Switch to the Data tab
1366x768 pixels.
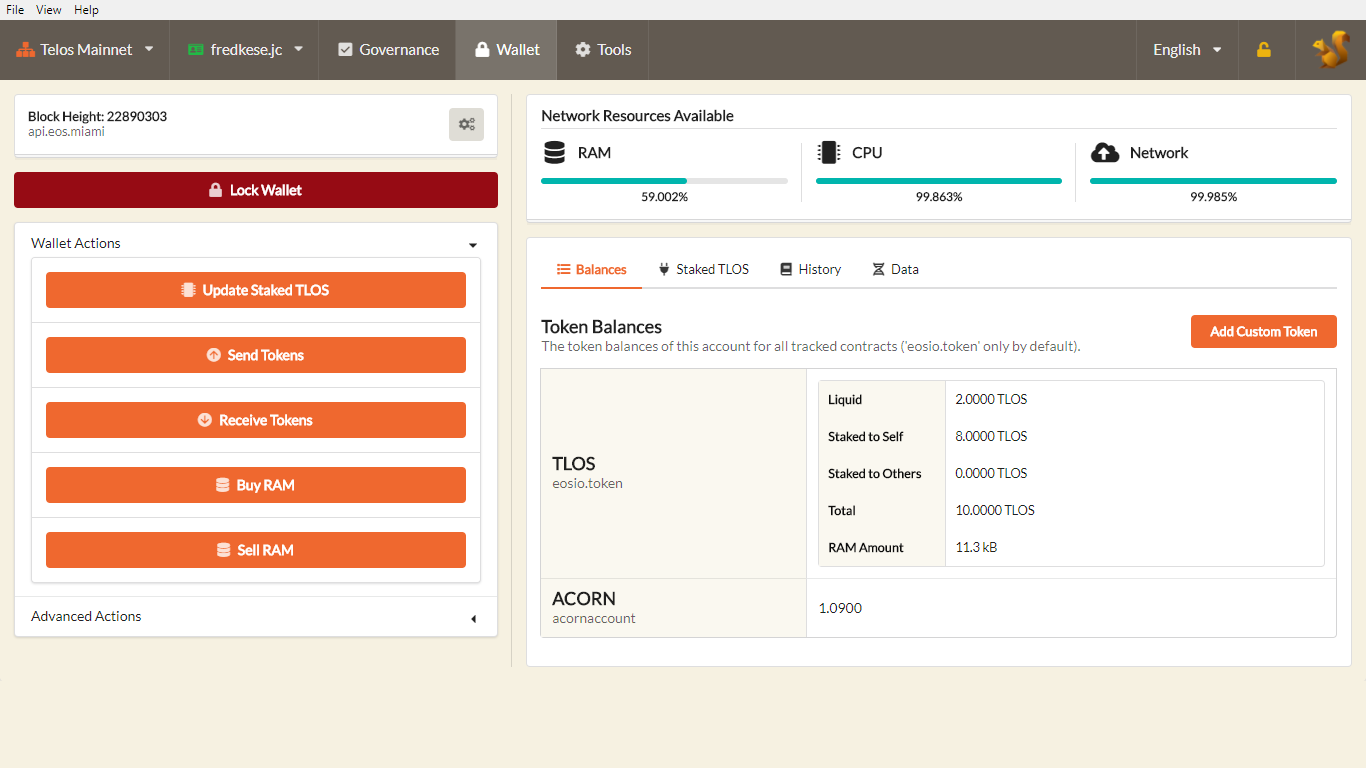click(x=895, y=269)
